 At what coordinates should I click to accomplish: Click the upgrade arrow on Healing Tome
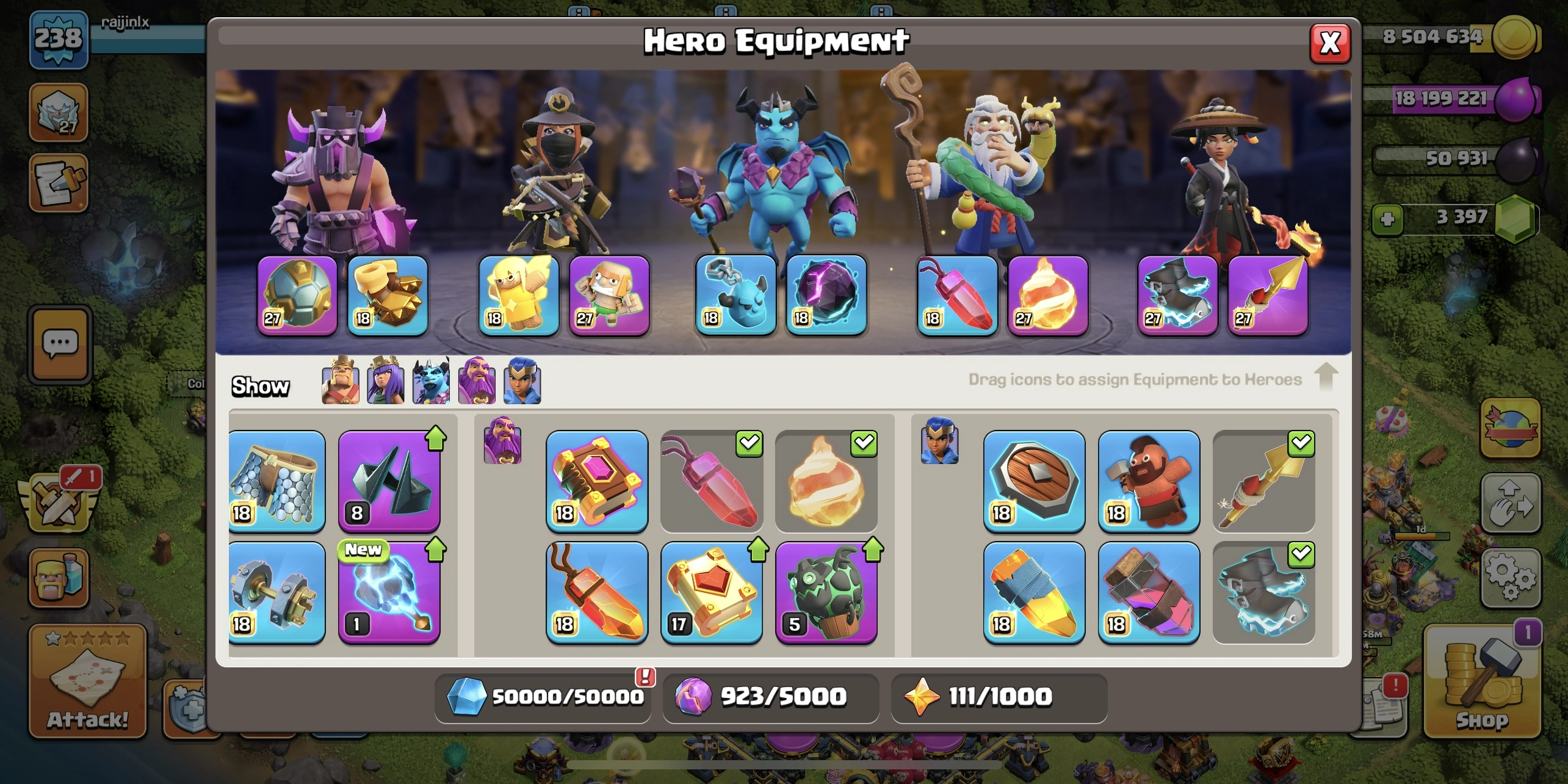(x=757, y=550)
